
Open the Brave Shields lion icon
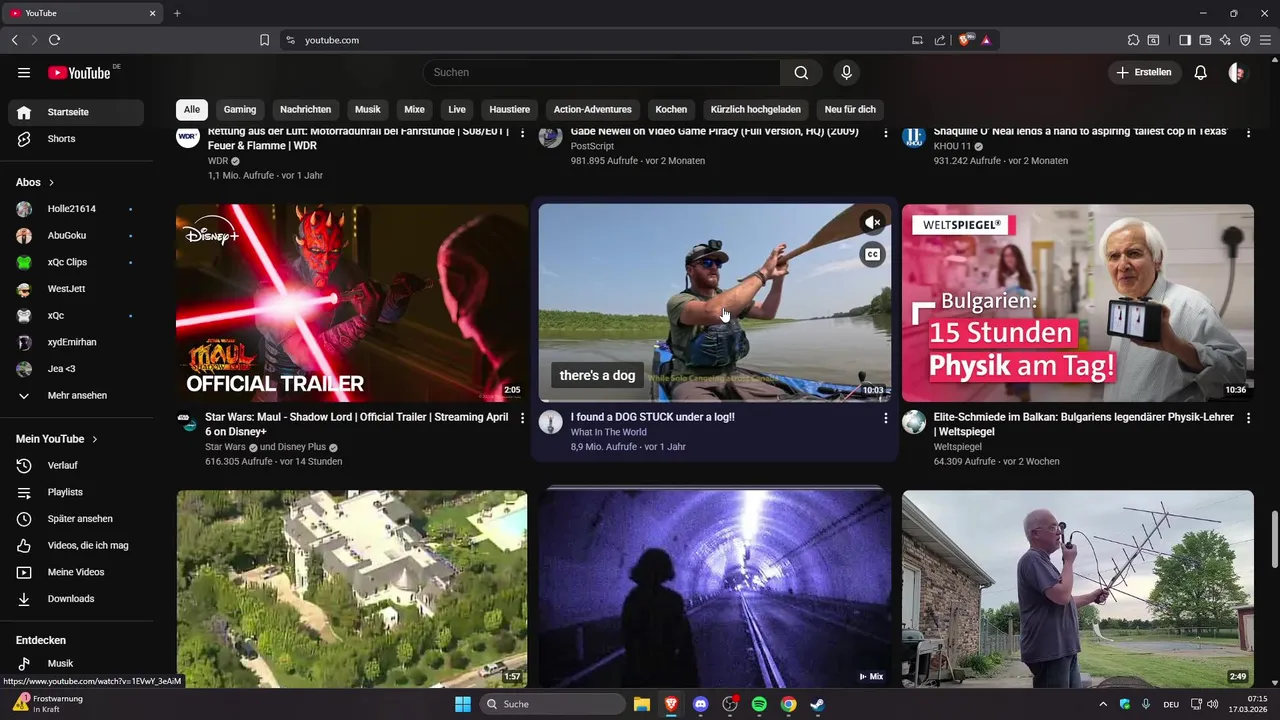coord(965,40)
